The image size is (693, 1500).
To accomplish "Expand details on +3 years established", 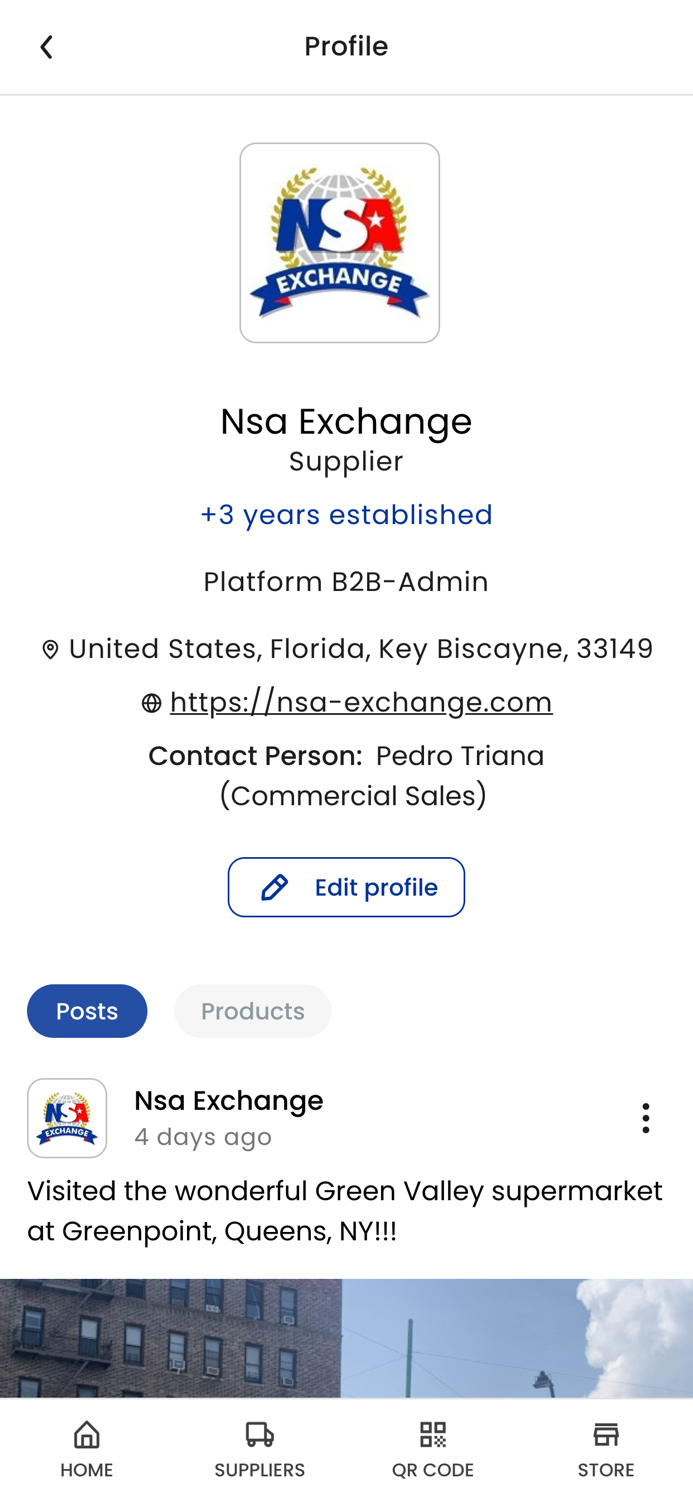I will [x=346, y=514].
